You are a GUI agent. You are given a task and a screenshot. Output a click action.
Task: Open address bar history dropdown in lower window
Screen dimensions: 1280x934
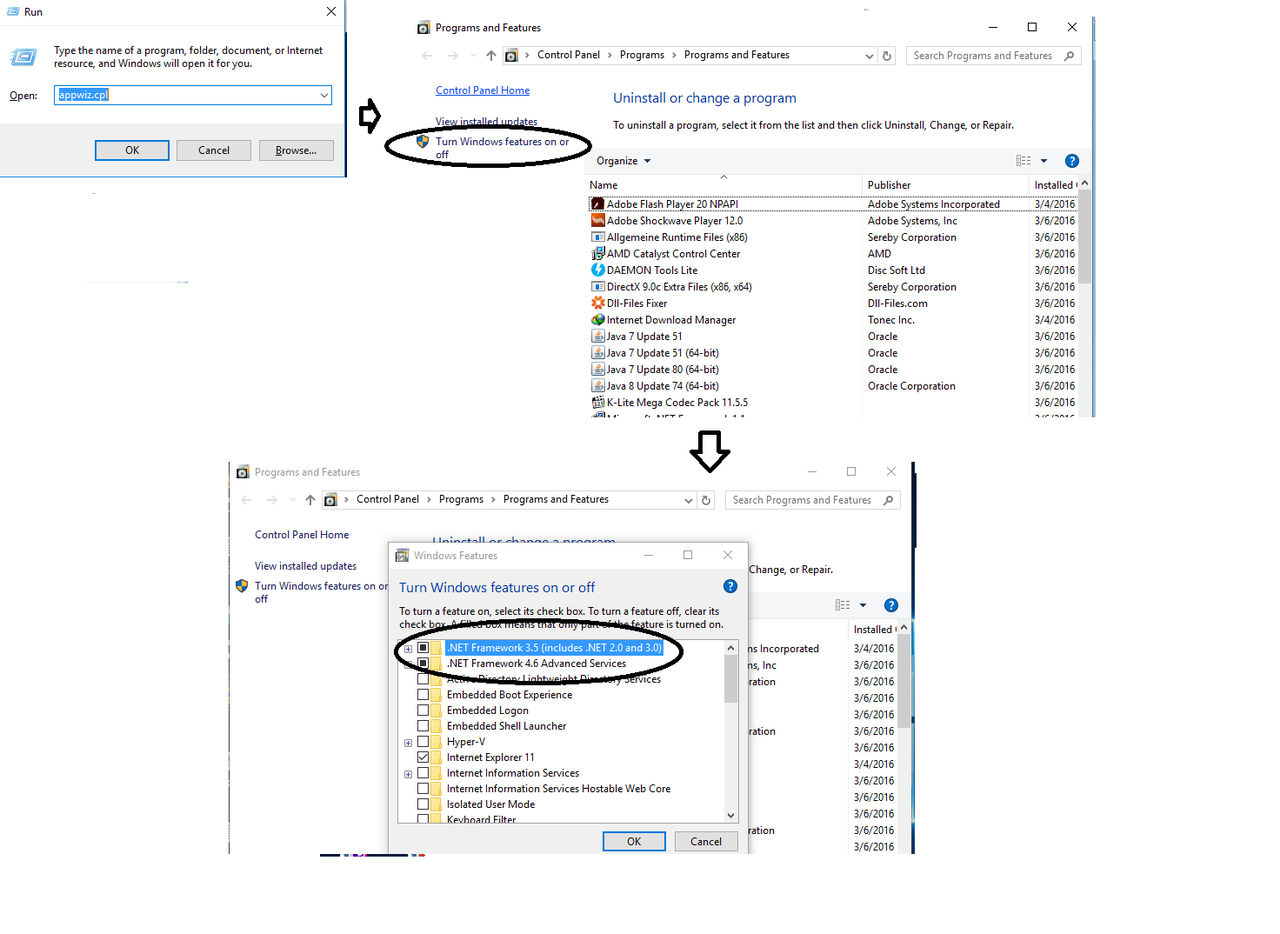point(688,500)
